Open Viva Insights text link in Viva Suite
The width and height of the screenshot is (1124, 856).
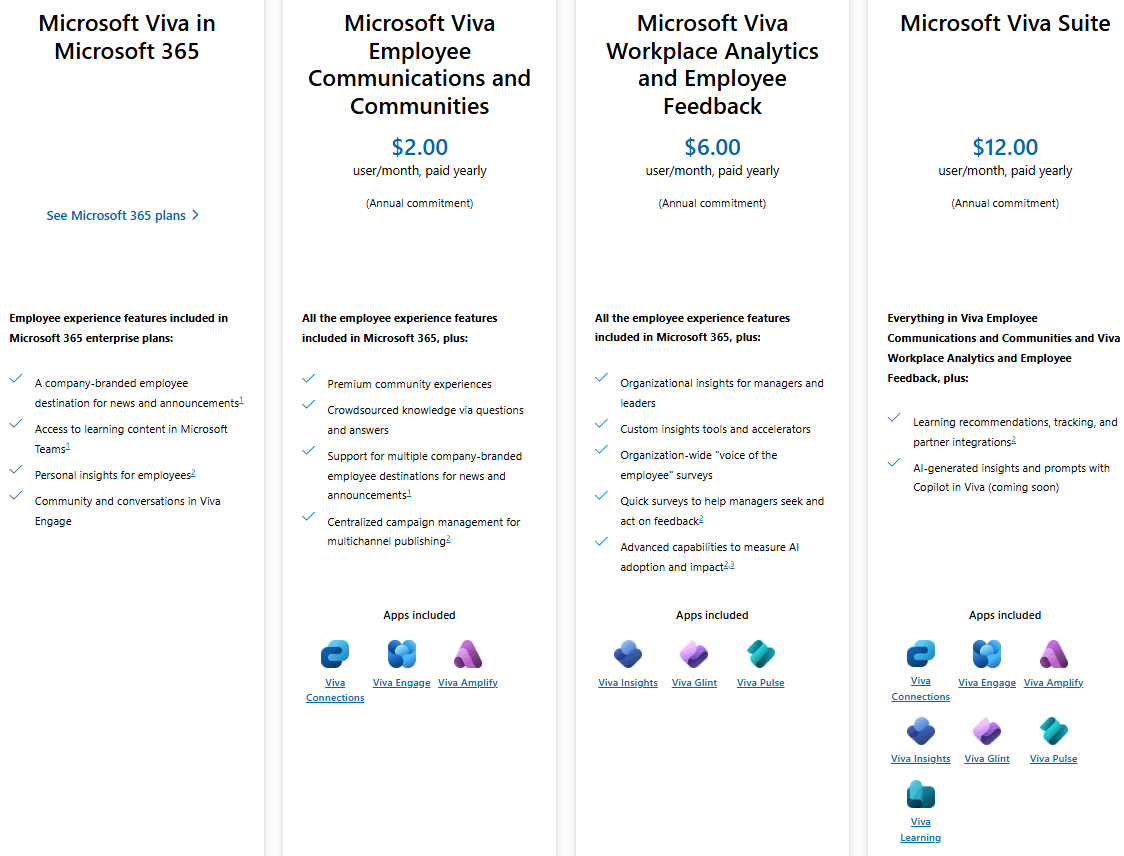click(920, 759)
